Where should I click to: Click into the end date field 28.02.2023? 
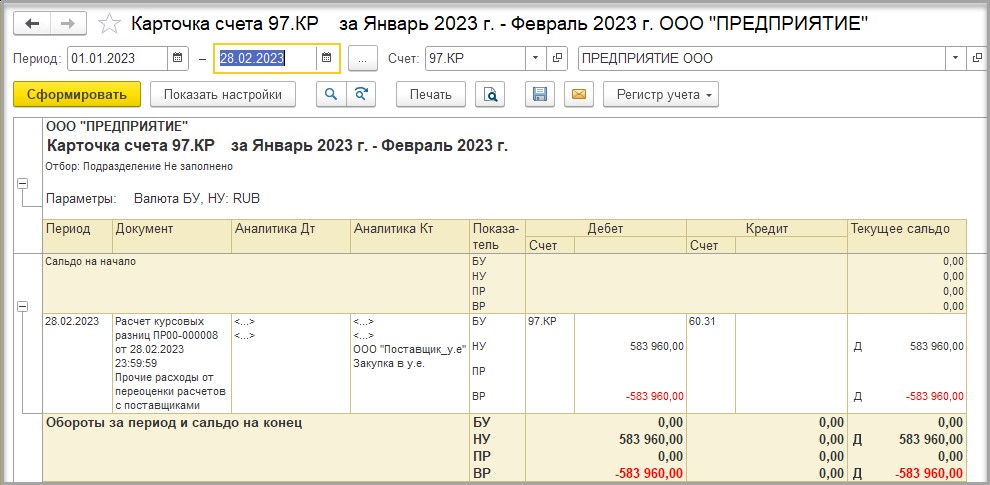coord(265,58)
